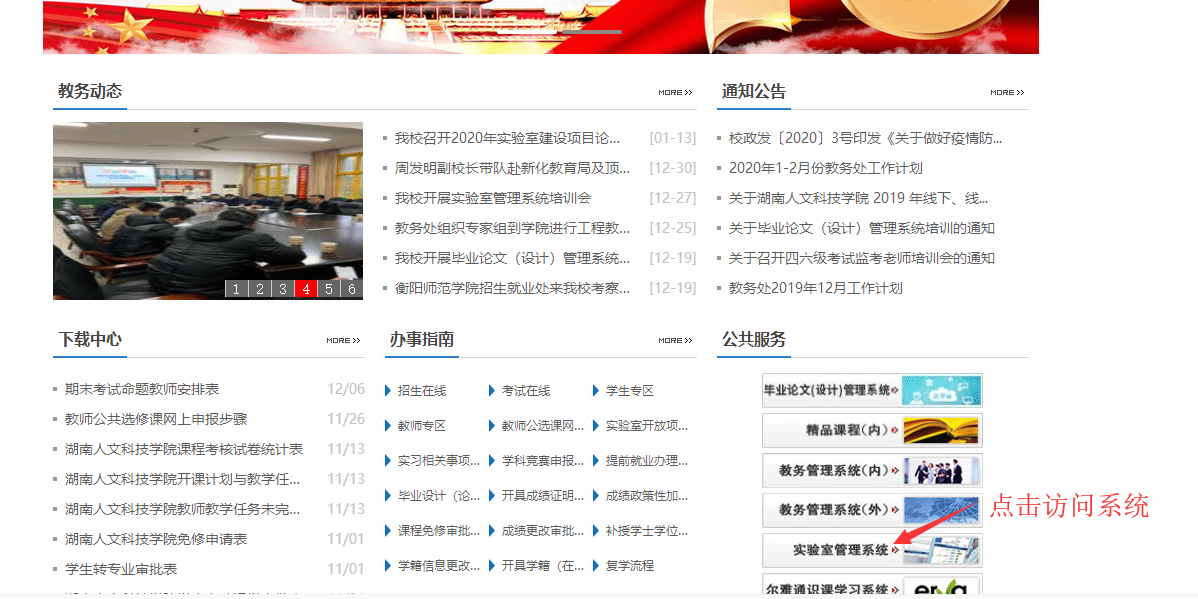
Task: Open 教务管理系统(外) banner button
Action: pyautogui.click(x=871, y=510)
